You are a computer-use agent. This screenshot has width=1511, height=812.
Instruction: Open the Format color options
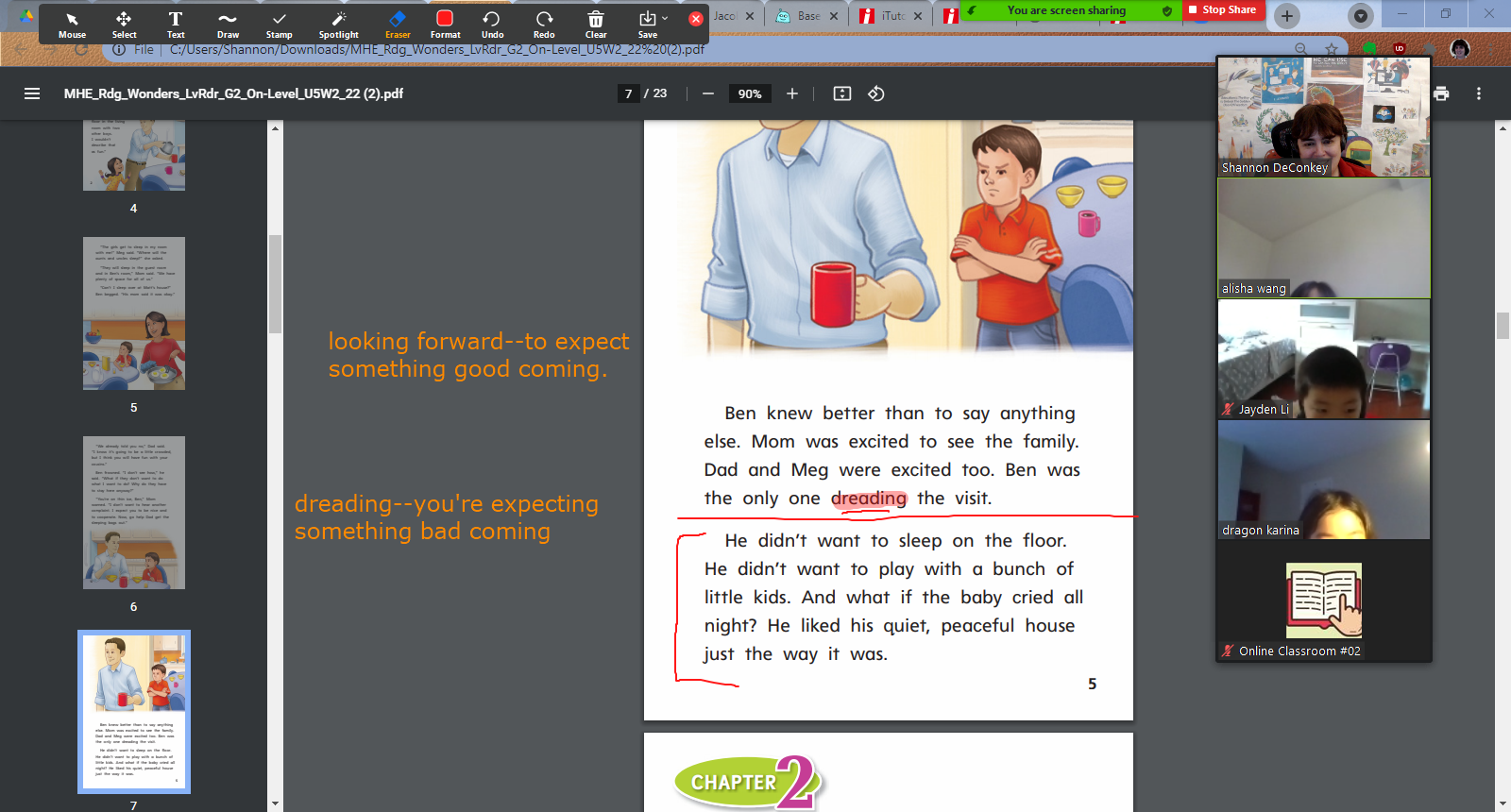click(445, 25)
